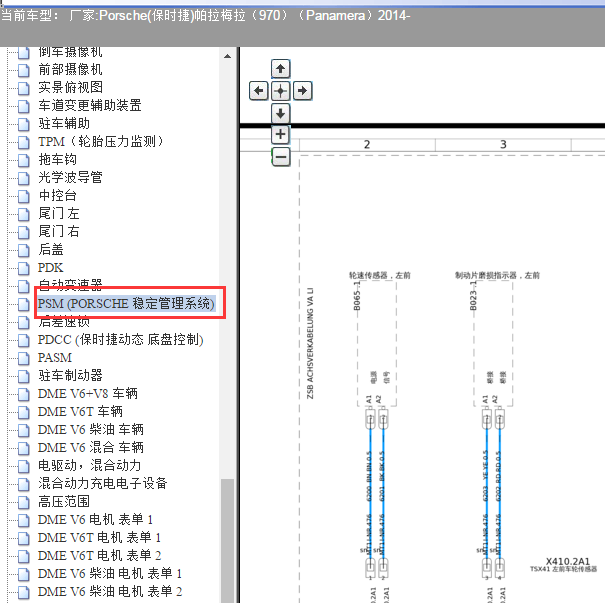The width and height of the screenshot is (605, 603).
Task: Select 高压范围 in the tree
Action: [64, 502]
